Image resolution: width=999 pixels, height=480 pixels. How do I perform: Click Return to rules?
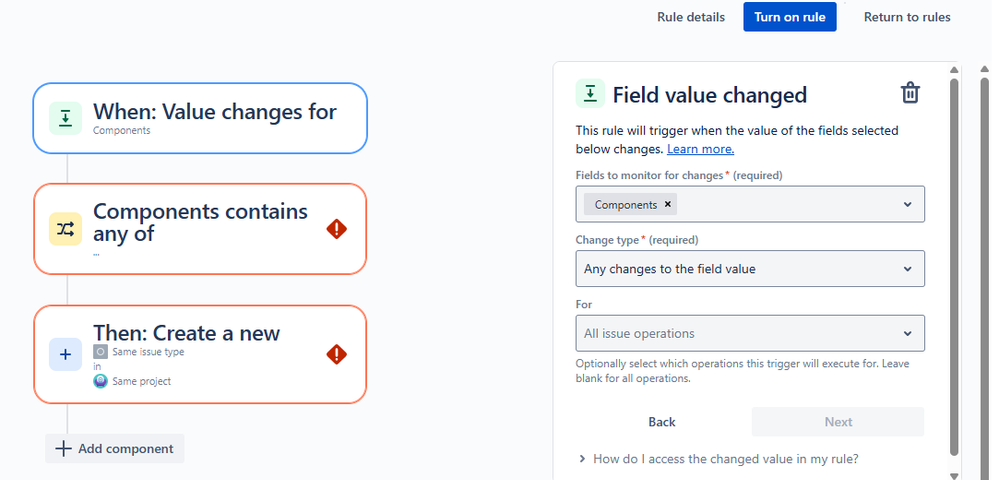907,17
